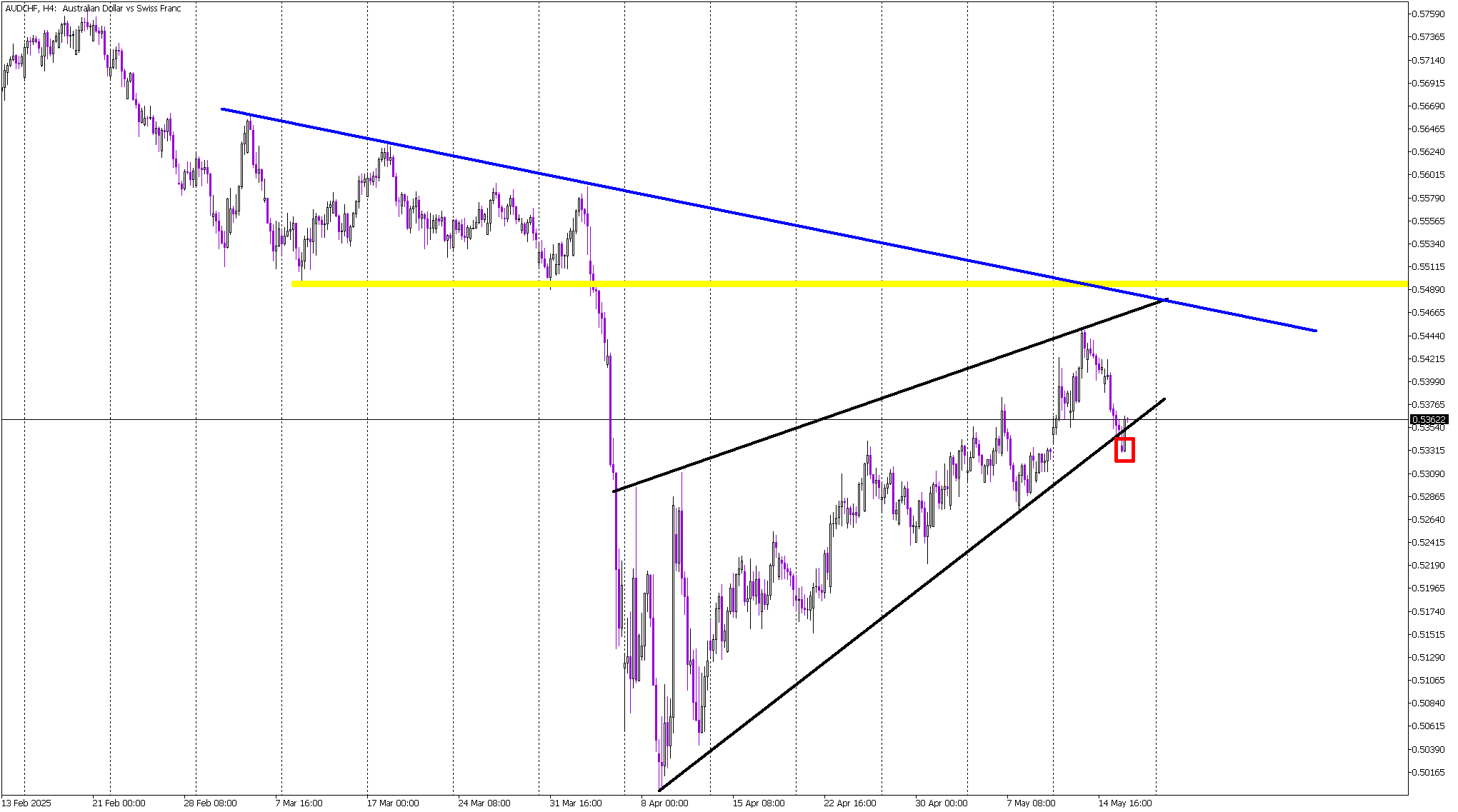Click price label 0.56915
The image size is (1458, 812).
[1429, 83]
